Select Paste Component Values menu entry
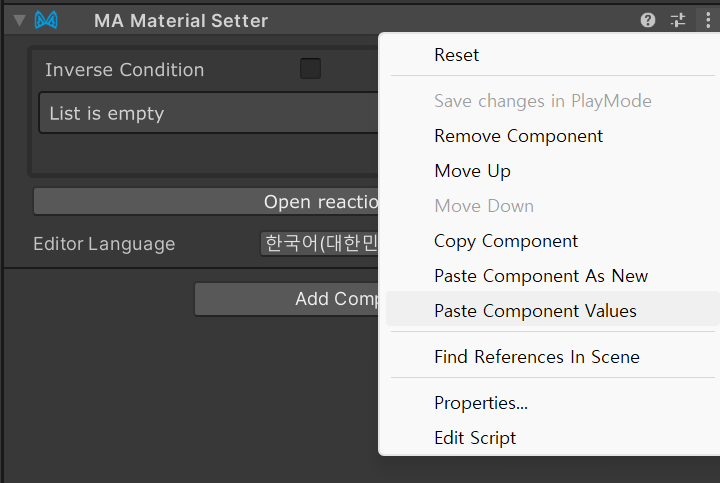Viewport: 720px width, 483px height. coord(551,311)
